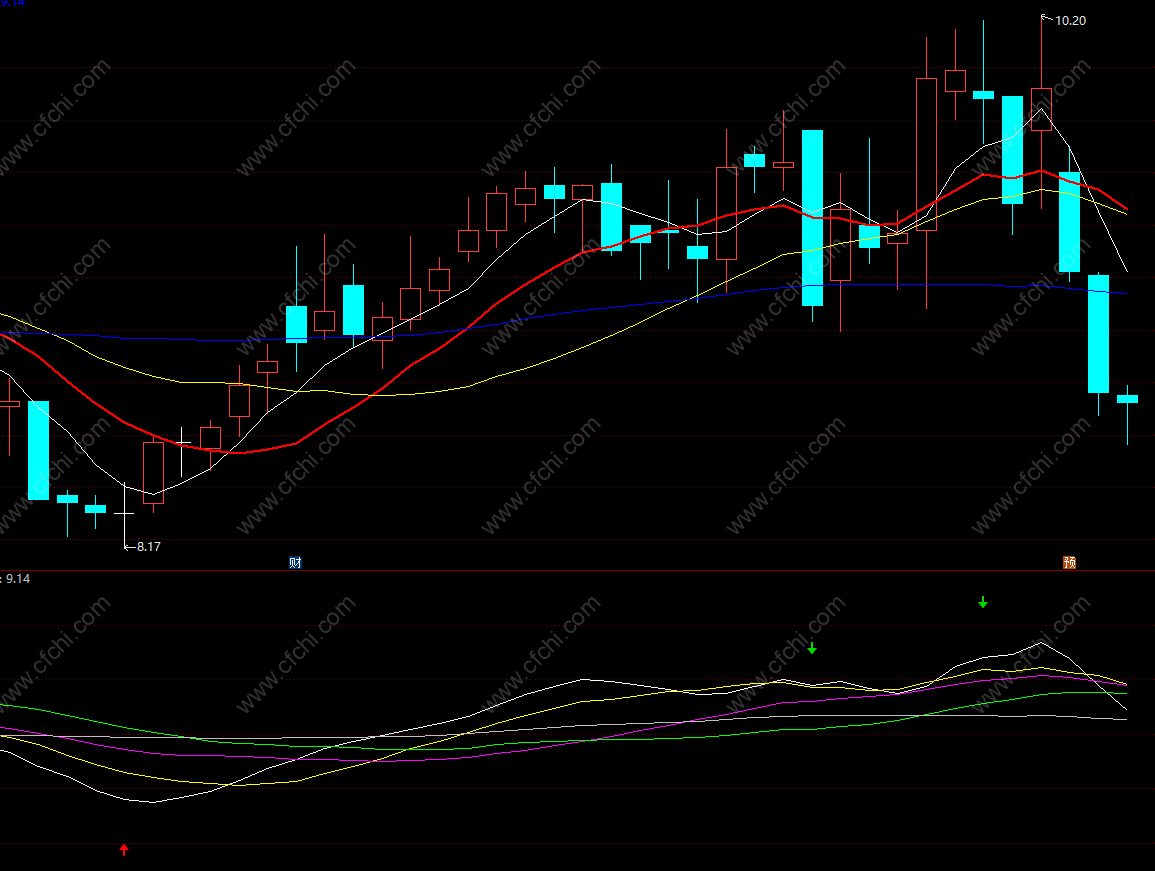Click the lower green down arrow sell signal
The height and width of the screenshot is (871, 1155).
(x=812, y=648)
